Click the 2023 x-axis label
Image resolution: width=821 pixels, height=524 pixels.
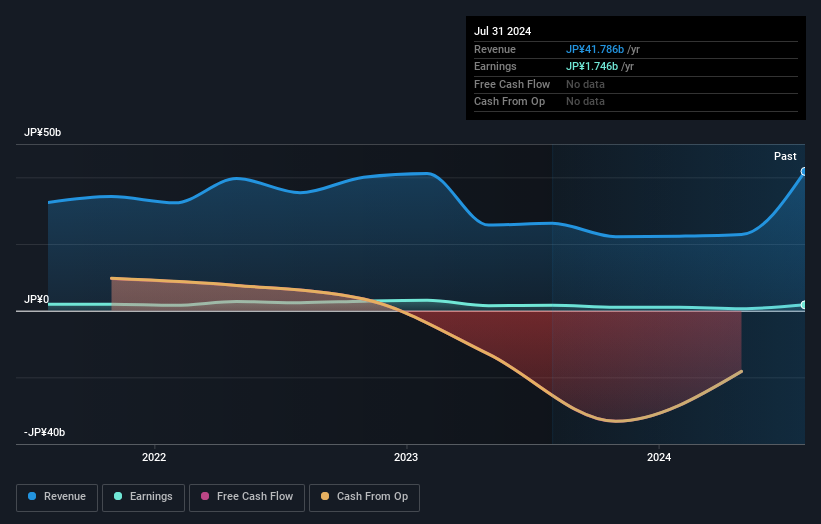[x=406, y=457]
